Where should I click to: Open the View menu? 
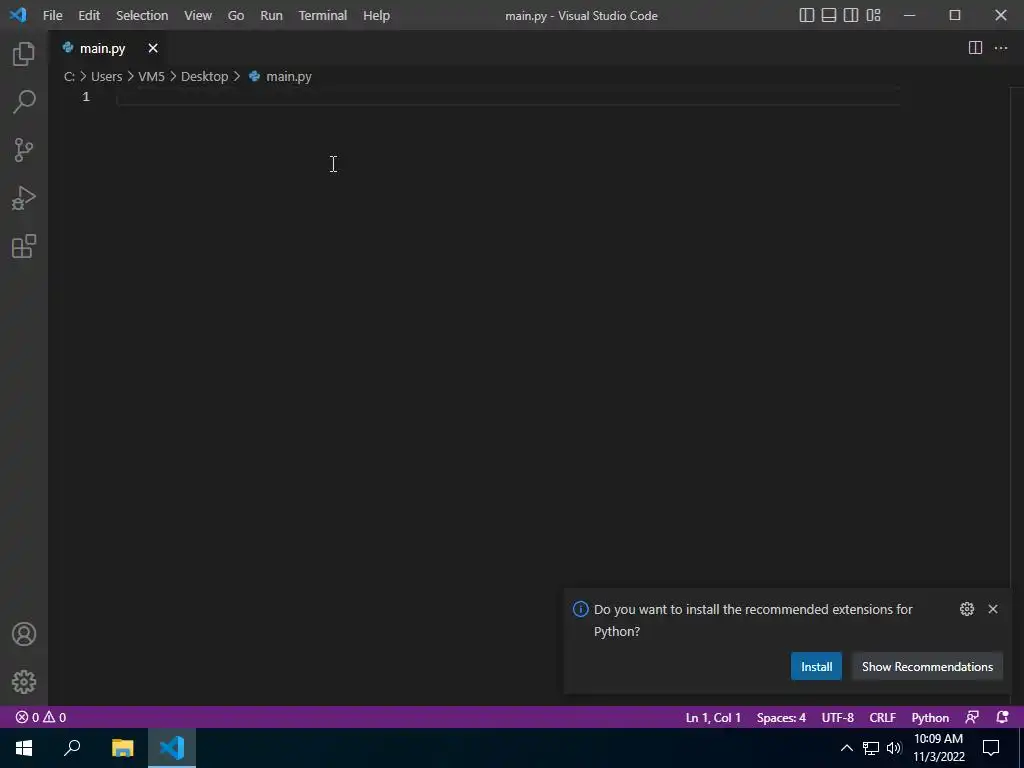198,15
